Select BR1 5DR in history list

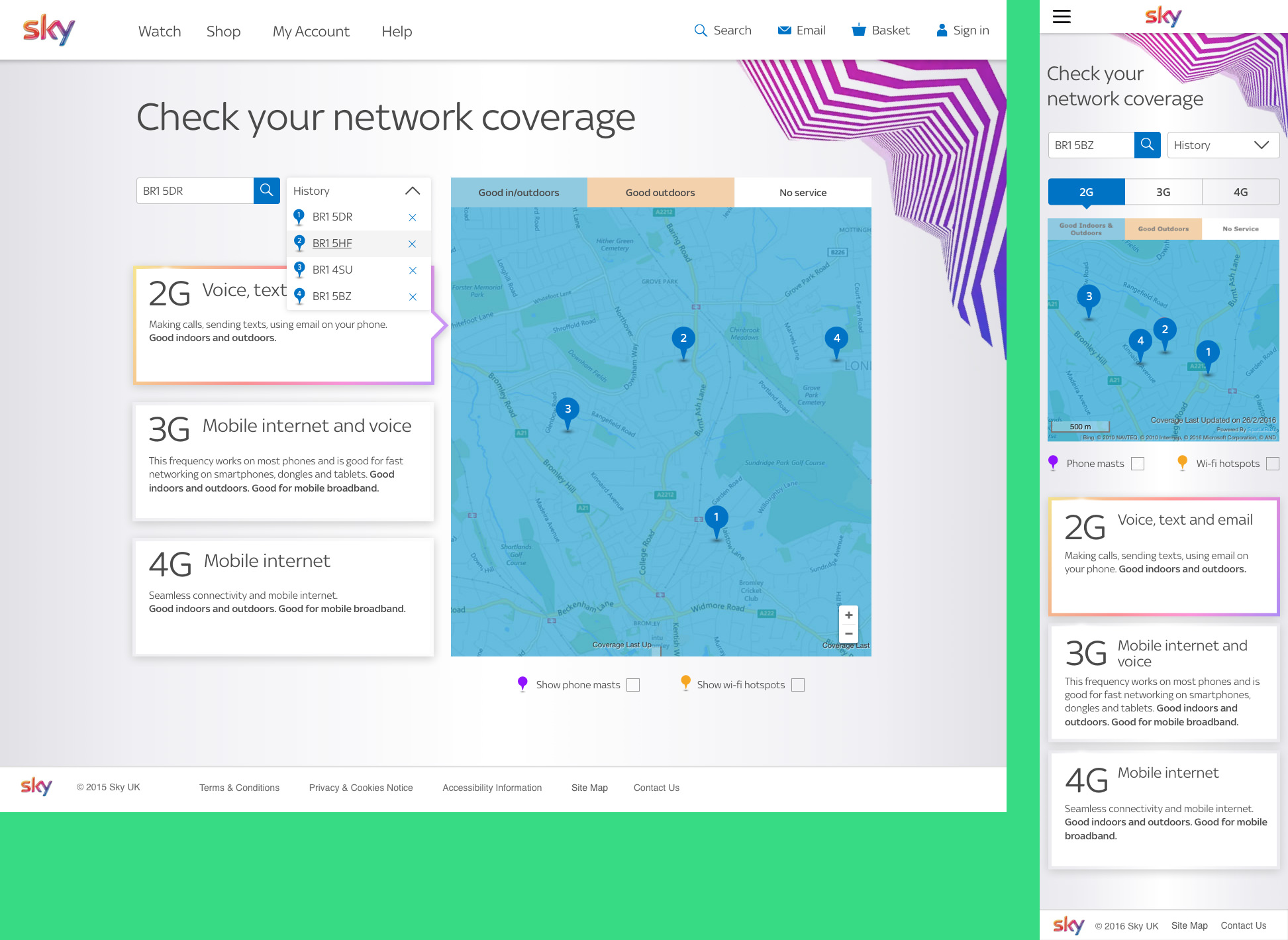[x=332, y=217]
